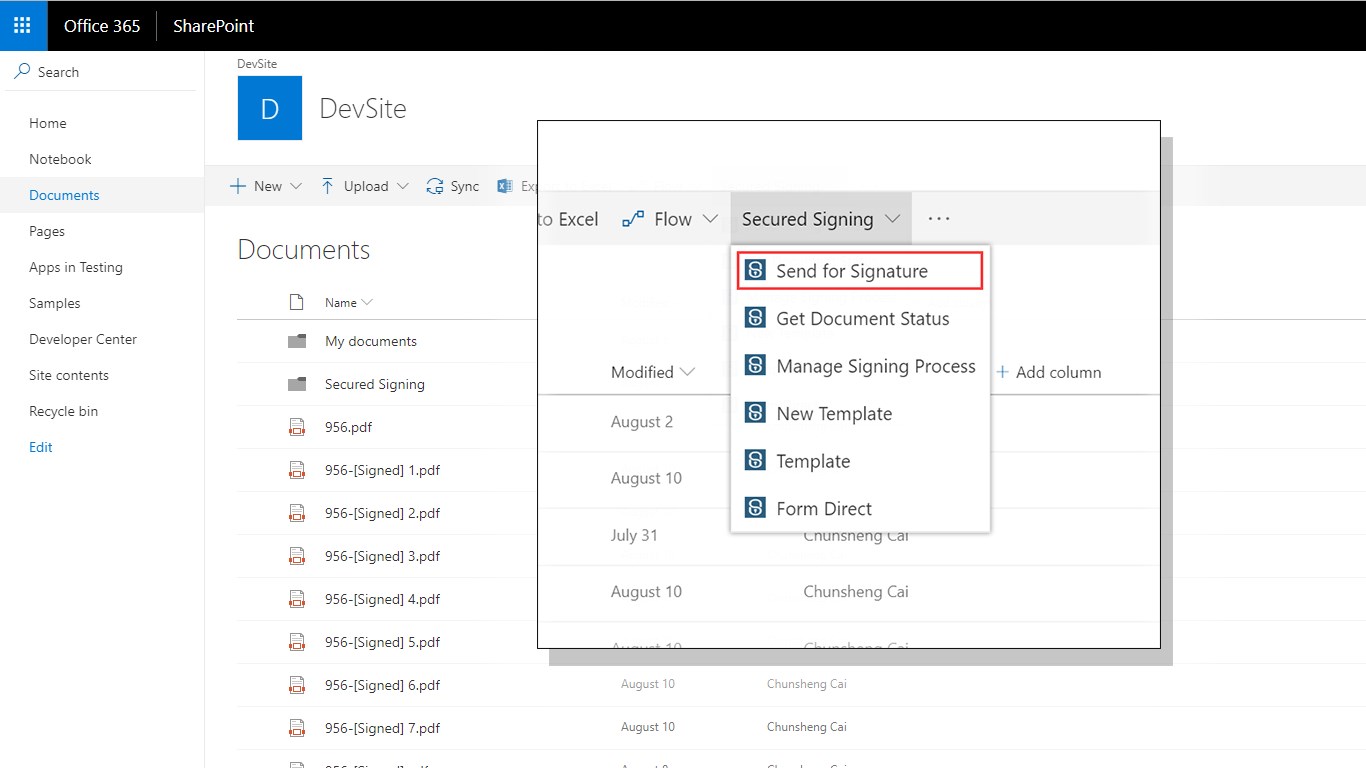
Task: Click Add column button
Action: (x=1049, y=372)
